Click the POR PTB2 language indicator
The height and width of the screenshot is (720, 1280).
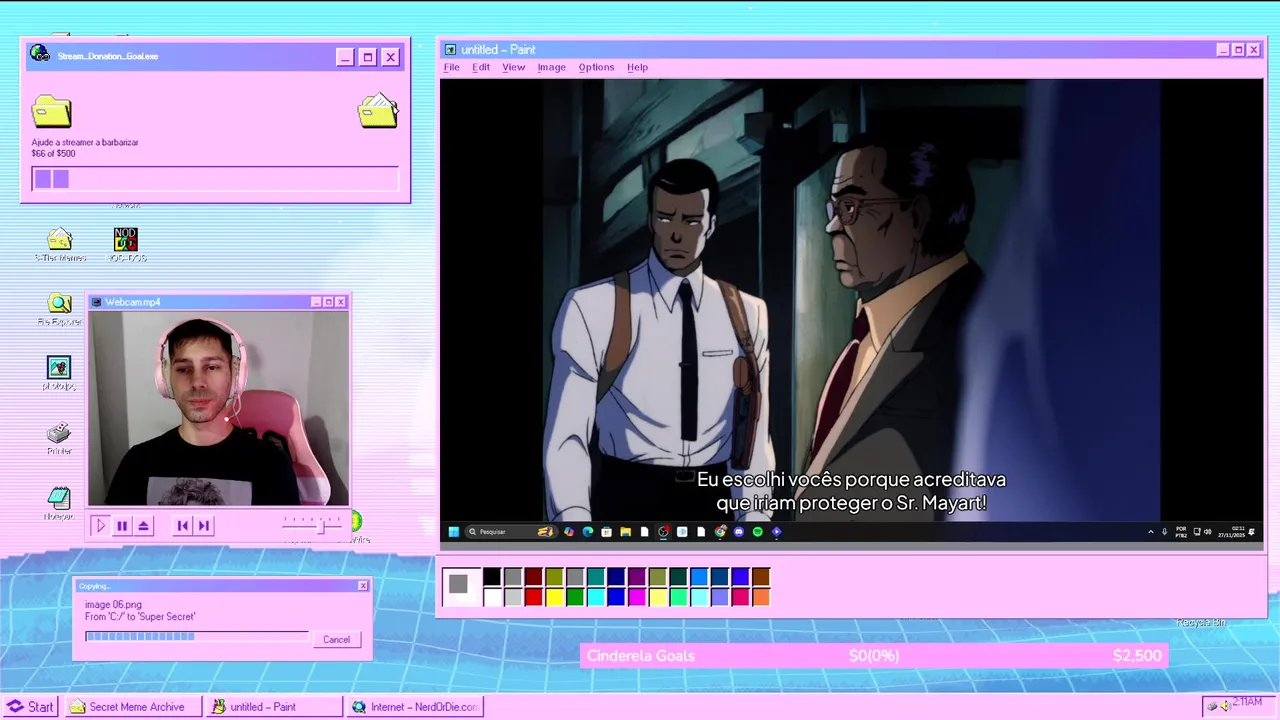tap(1182, 532)
